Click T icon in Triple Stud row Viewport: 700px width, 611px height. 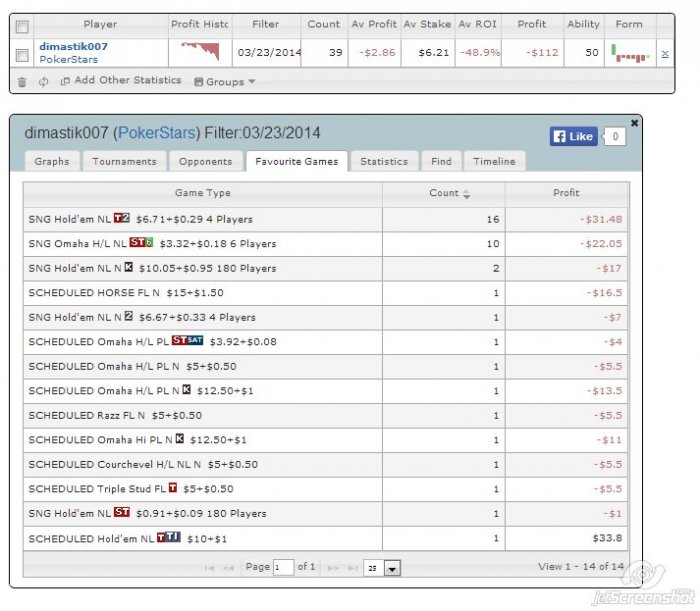173,487
